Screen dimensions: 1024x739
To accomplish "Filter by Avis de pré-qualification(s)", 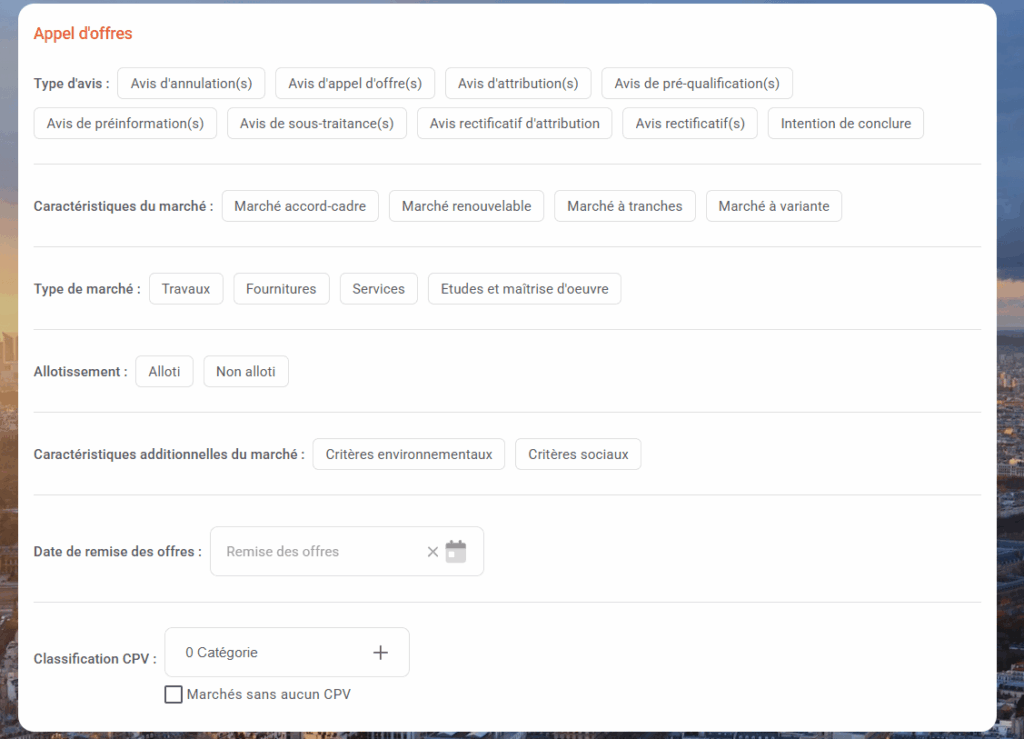I will (x=697, y=83).
